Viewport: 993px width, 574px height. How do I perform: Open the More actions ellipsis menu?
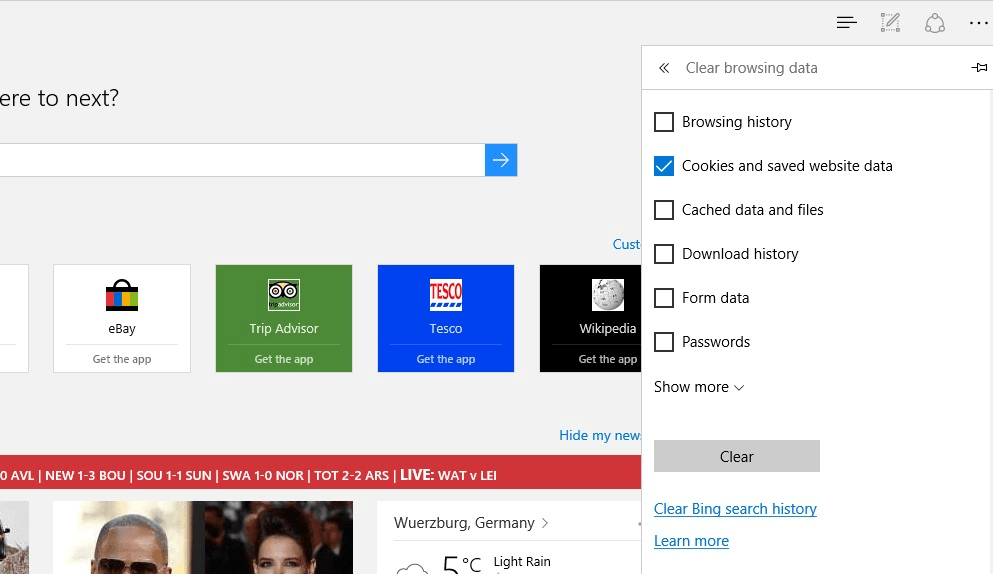tap(978, 23)
